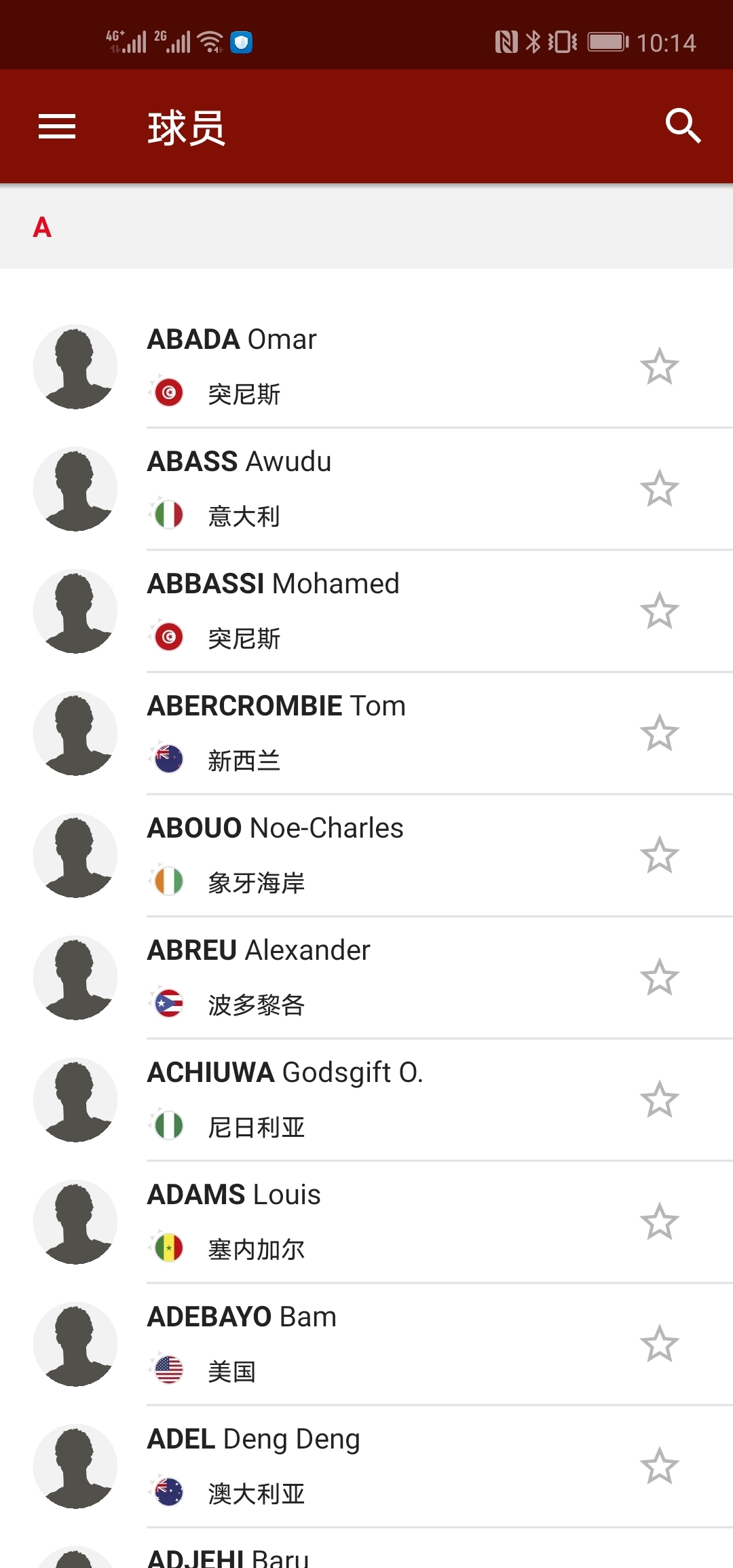Click New Zealand flag under ABERCROMBIE Tom
This screenshot has height=1568, width=733.
[168, 759]
